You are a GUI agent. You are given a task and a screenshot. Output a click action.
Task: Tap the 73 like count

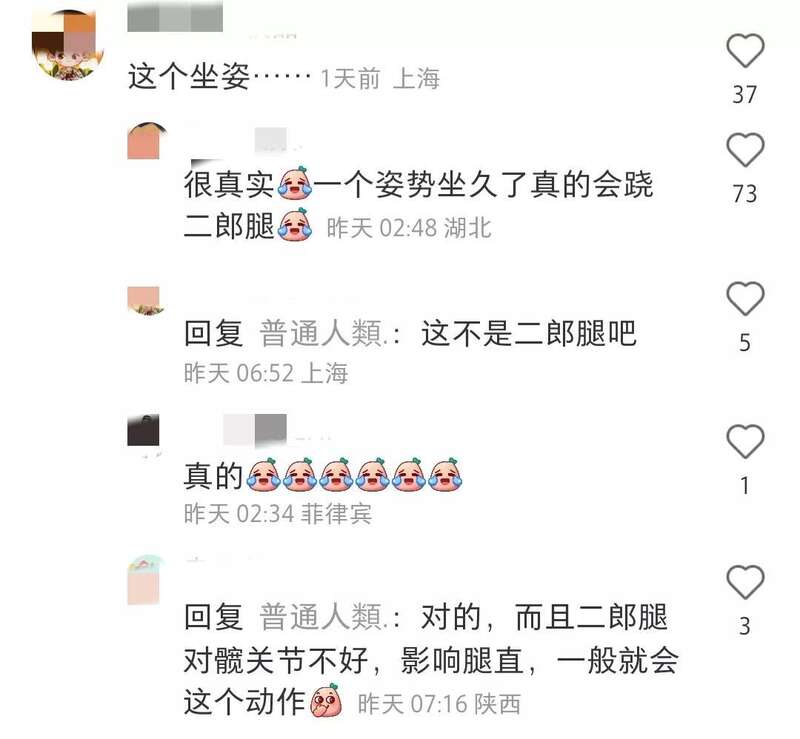[745, 194]
